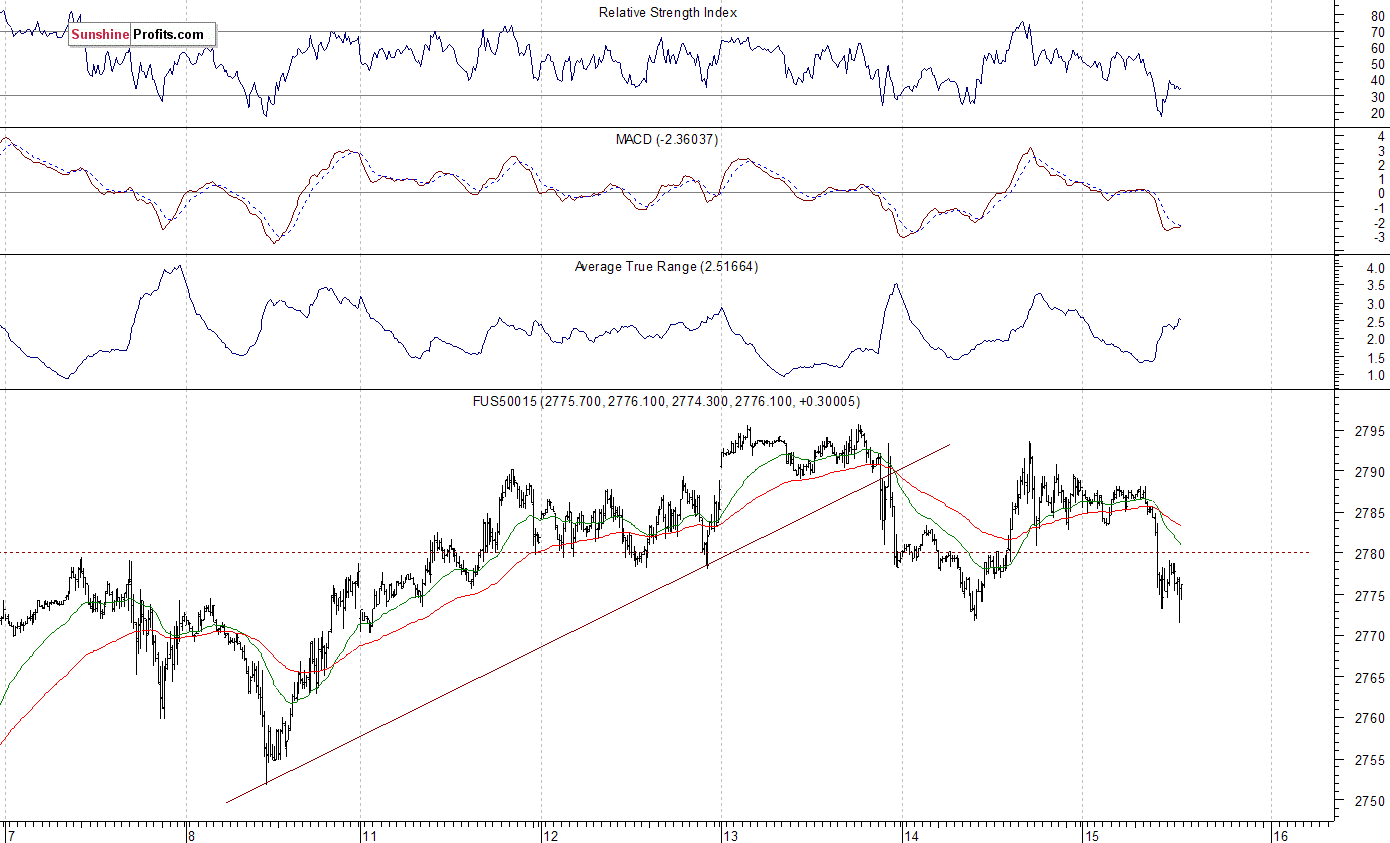Viewport: 1390px width, 843px height.
Task: Click the RSI axis value 50
Action: [1377, 64]
